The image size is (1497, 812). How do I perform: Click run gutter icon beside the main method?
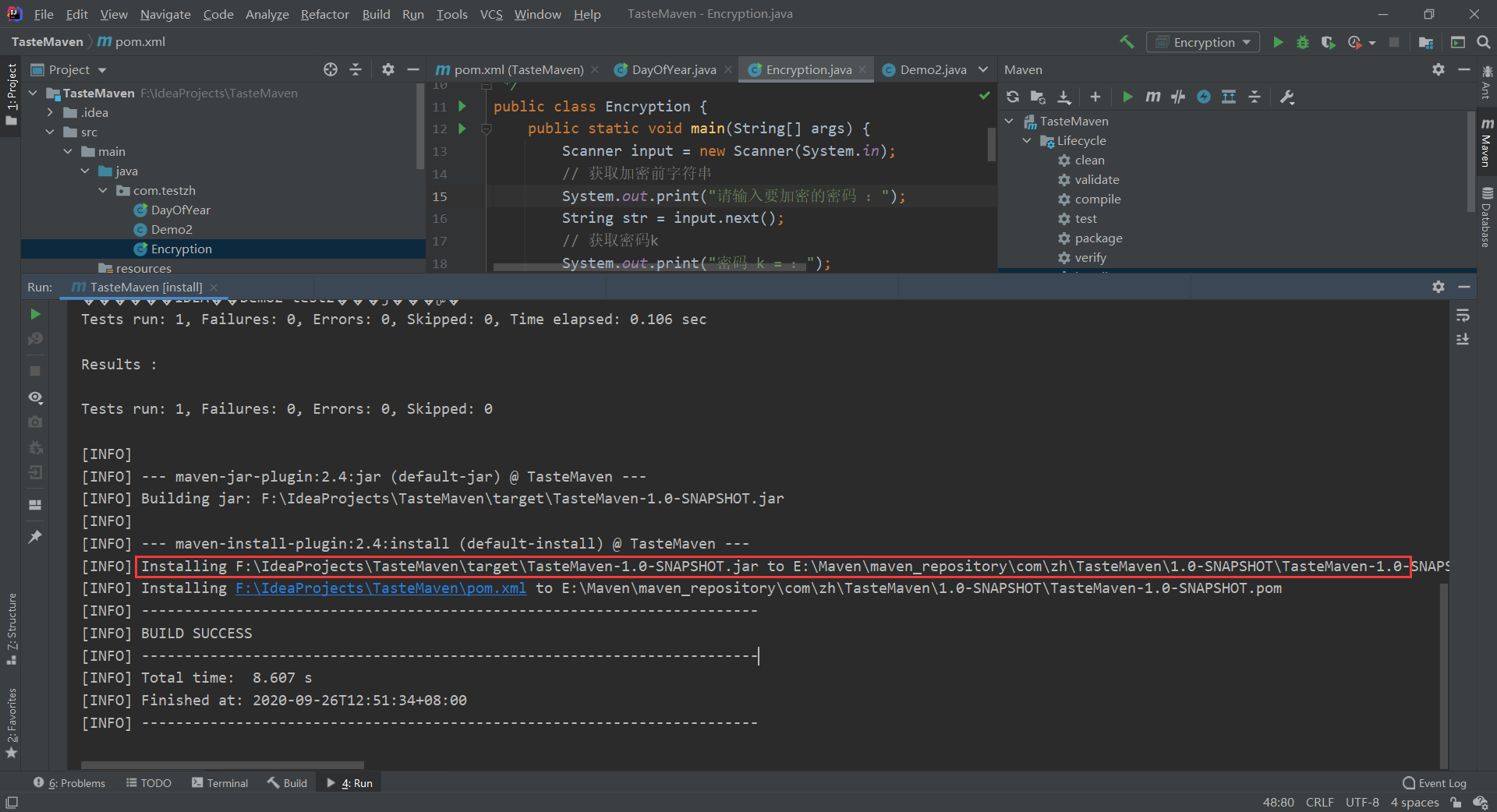[462, 129]
